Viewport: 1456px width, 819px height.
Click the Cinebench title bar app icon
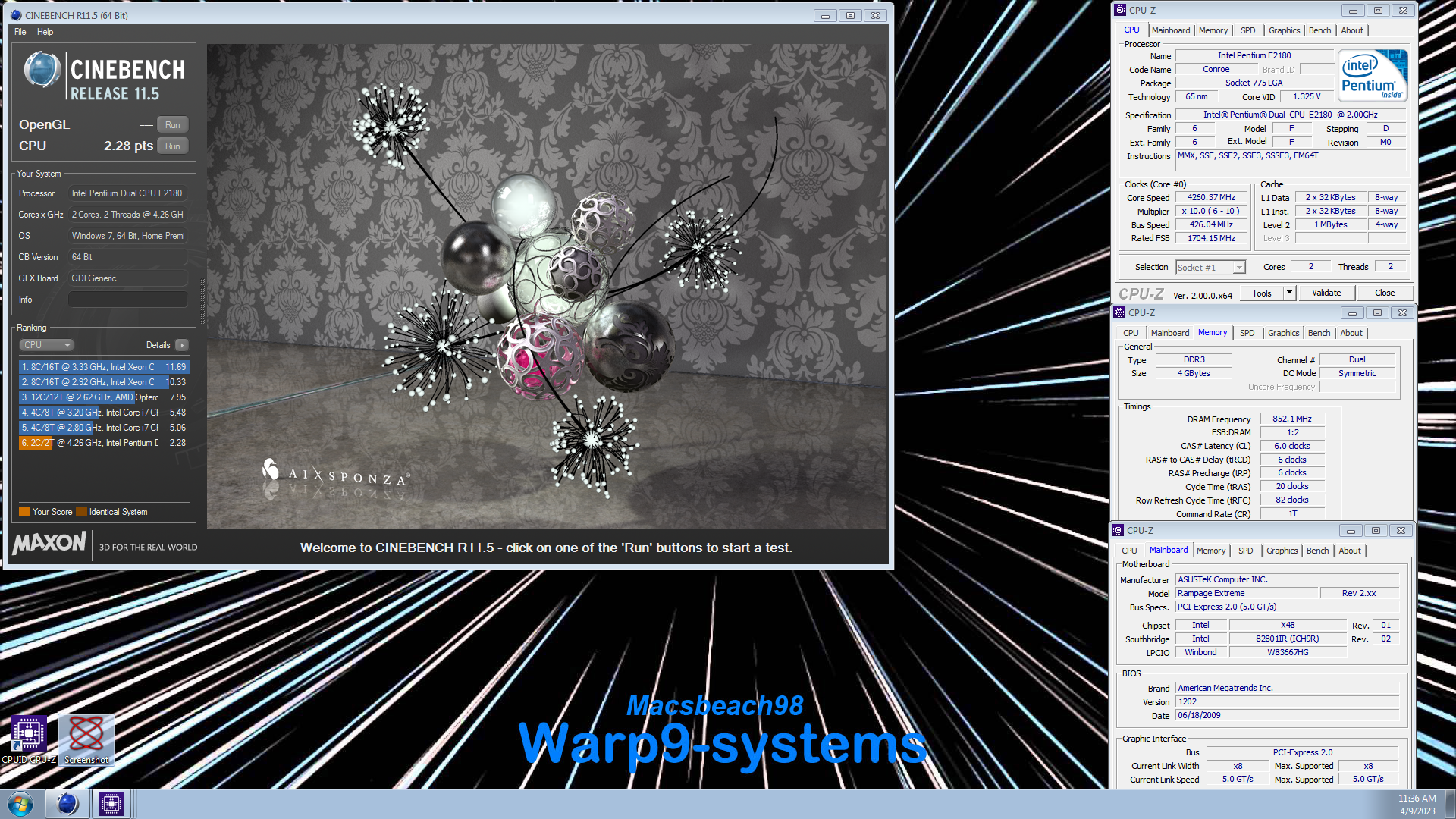[17, 15]
